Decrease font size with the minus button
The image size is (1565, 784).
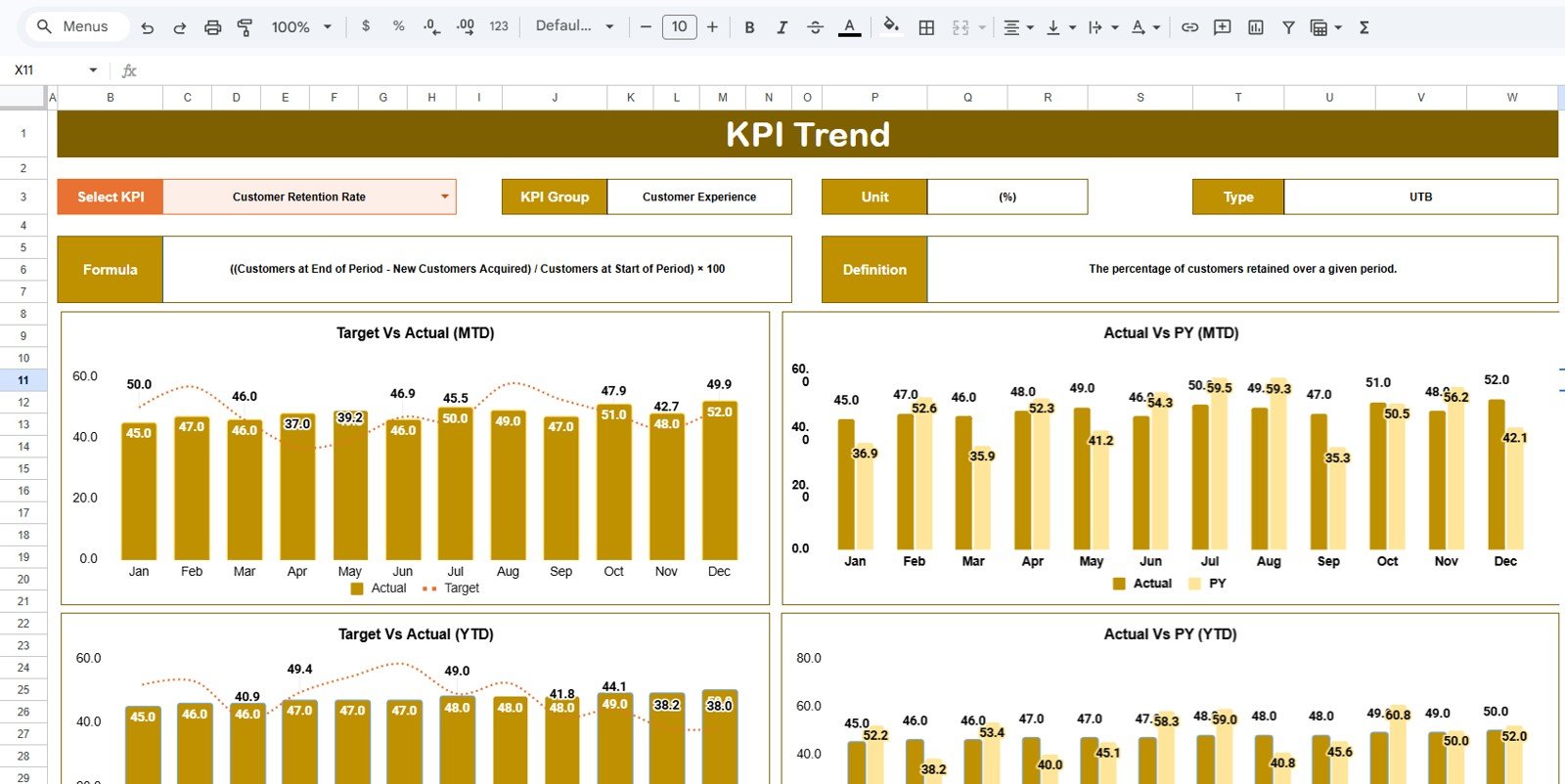[x=646, y=27]
